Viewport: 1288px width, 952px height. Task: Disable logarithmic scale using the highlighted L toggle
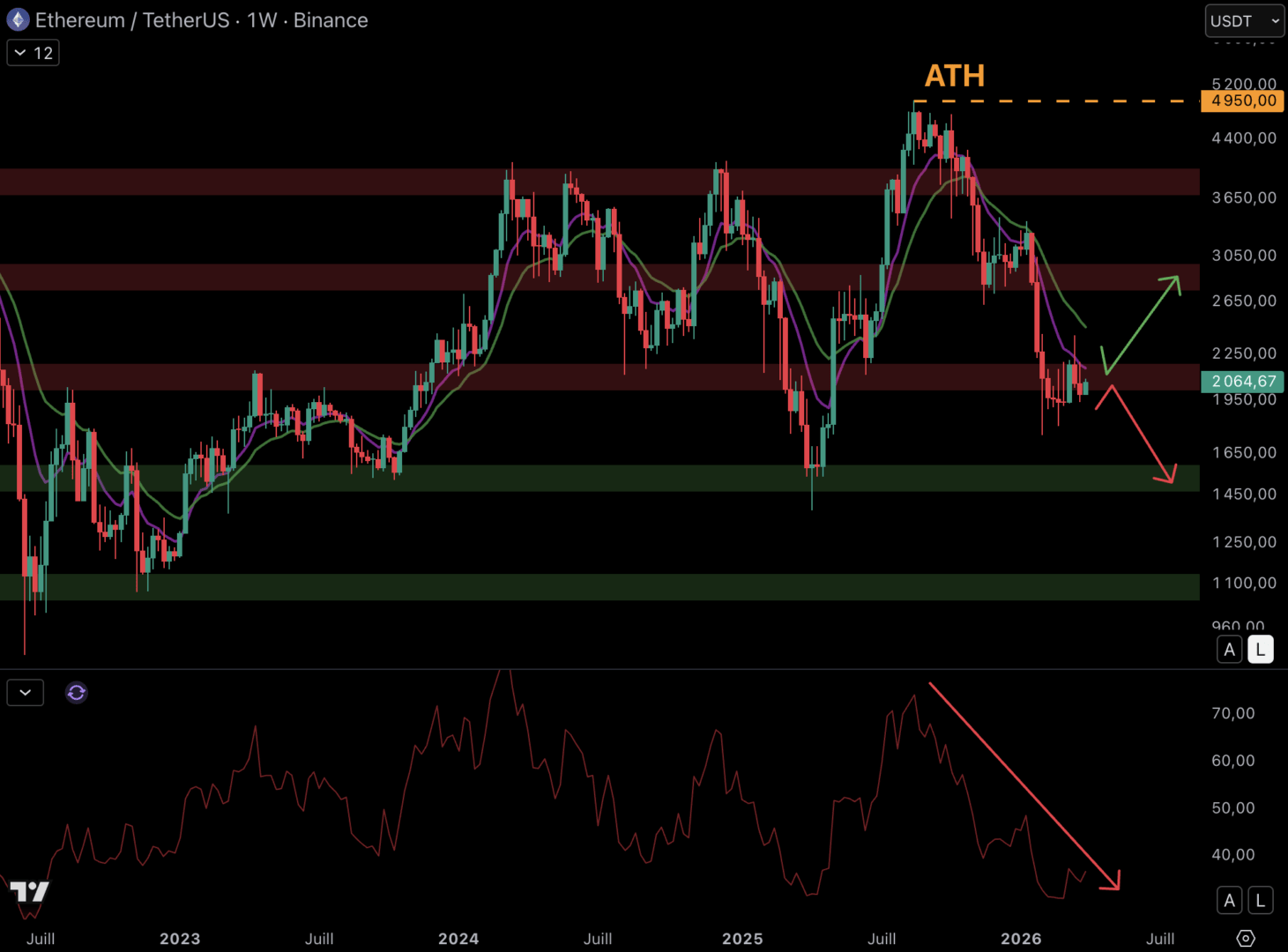(x=1261, y=649)
